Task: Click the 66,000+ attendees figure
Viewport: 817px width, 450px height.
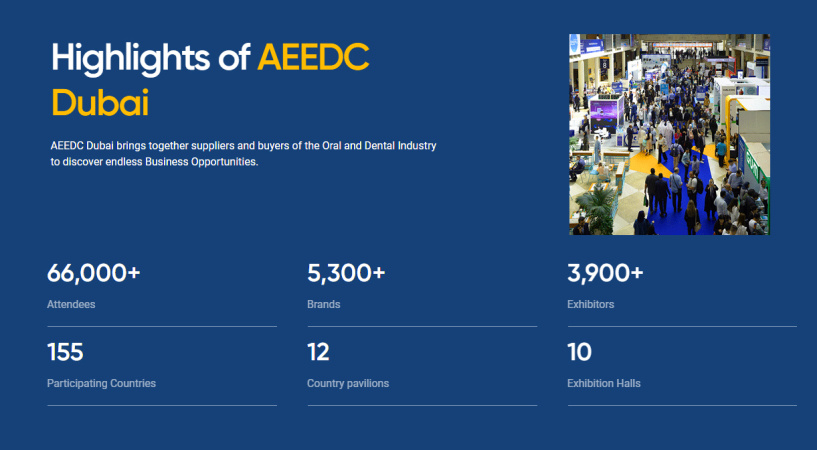Action: coord(93,273)
